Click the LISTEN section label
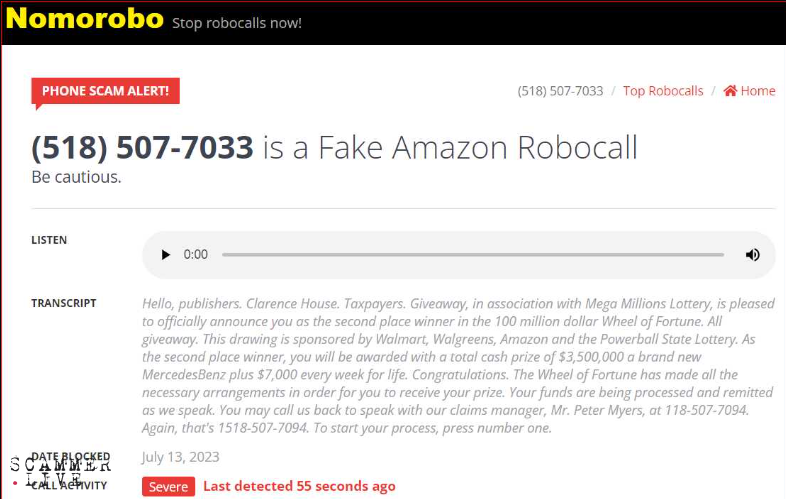This screenshot has width=786, height=499. pyautogui.click(x=49, y=240)
